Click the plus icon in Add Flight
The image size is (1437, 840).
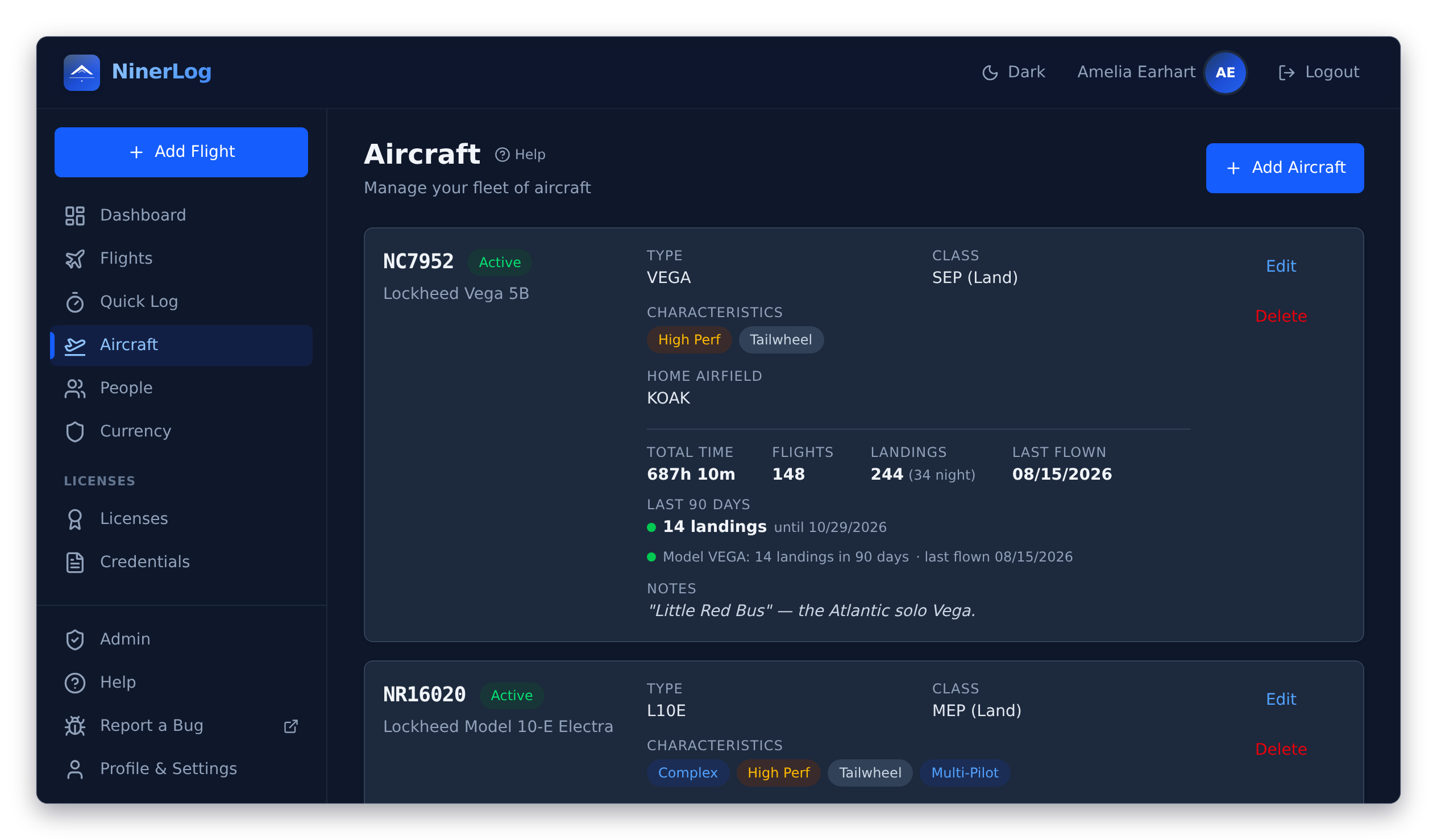pyautogui.click(x=136, y=152)
